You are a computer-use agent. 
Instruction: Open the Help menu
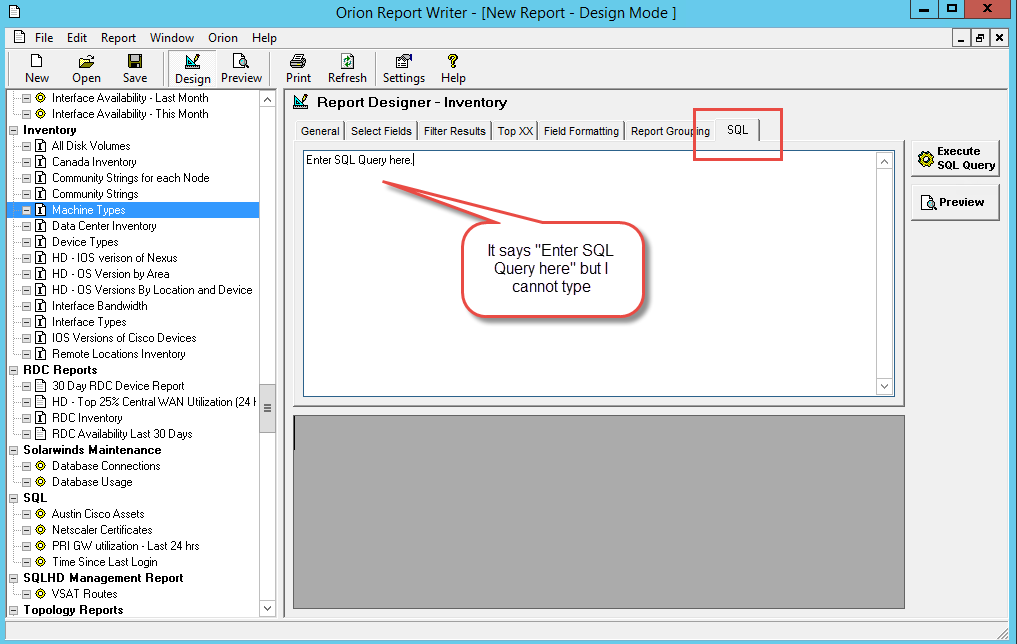pyautogui.click(x=264, y=38)
